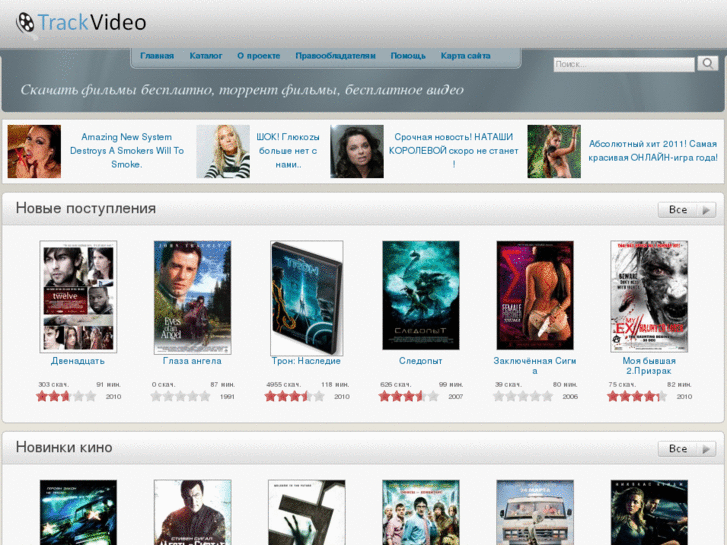The height and width of the screenshot is (545, 727).
Task: Open the Правообладателям menu item
Action: click(335, 56)
